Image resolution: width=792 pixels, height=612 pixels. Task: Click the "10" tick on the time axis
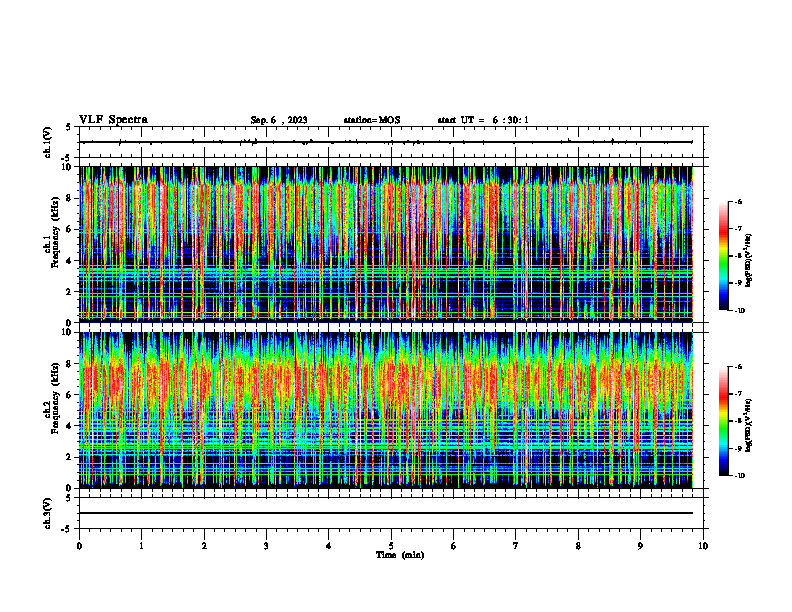click(703, 546)
